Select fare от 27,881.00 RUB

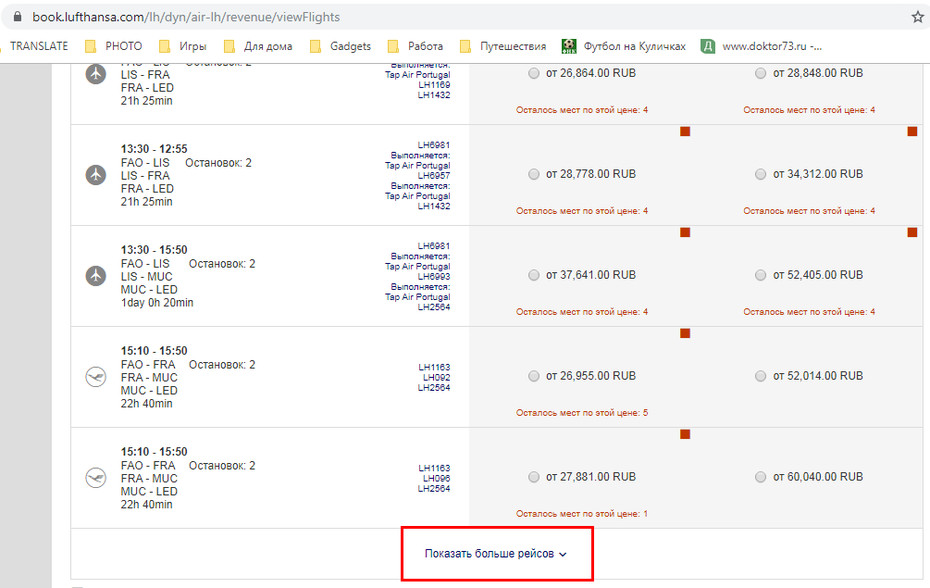coord(534,476)
